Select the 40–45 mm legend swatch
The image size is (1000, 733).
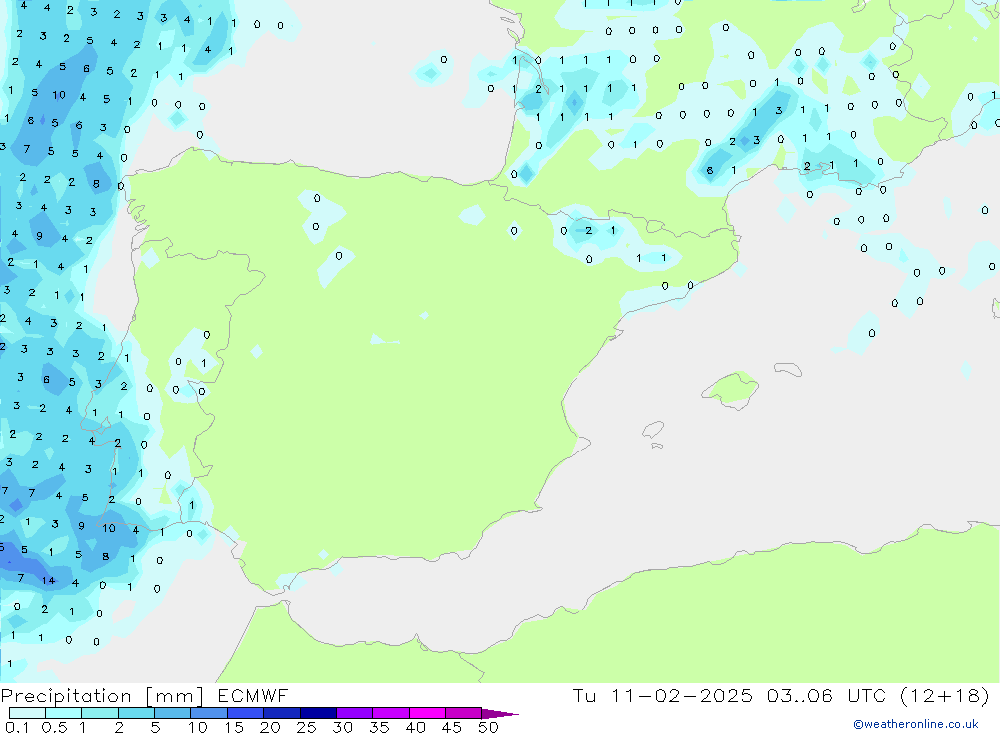click(x=427, y=713)
